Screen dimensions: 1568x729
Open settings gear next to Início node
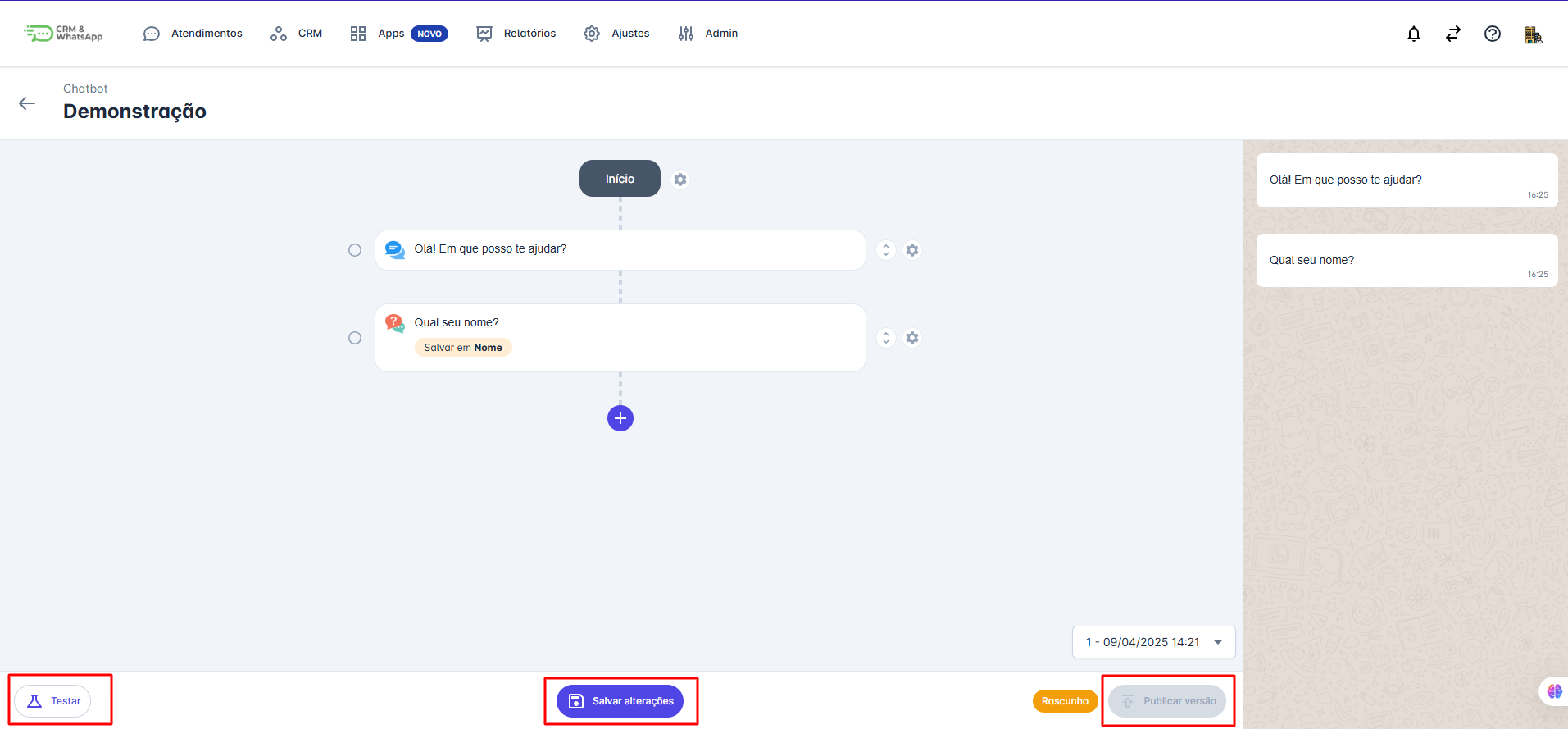click(679, 180)
